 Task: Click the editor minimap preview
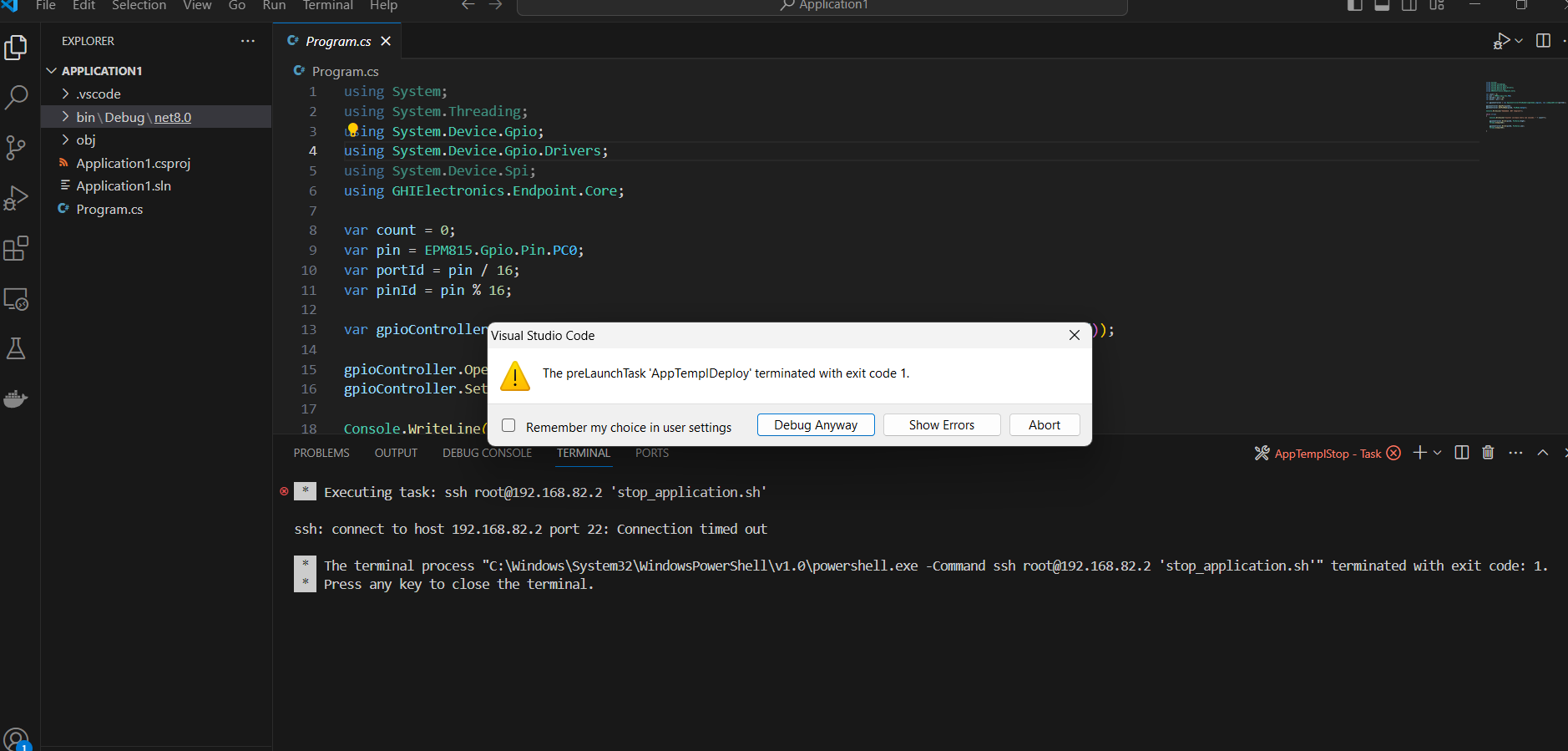click(1523, 106)
